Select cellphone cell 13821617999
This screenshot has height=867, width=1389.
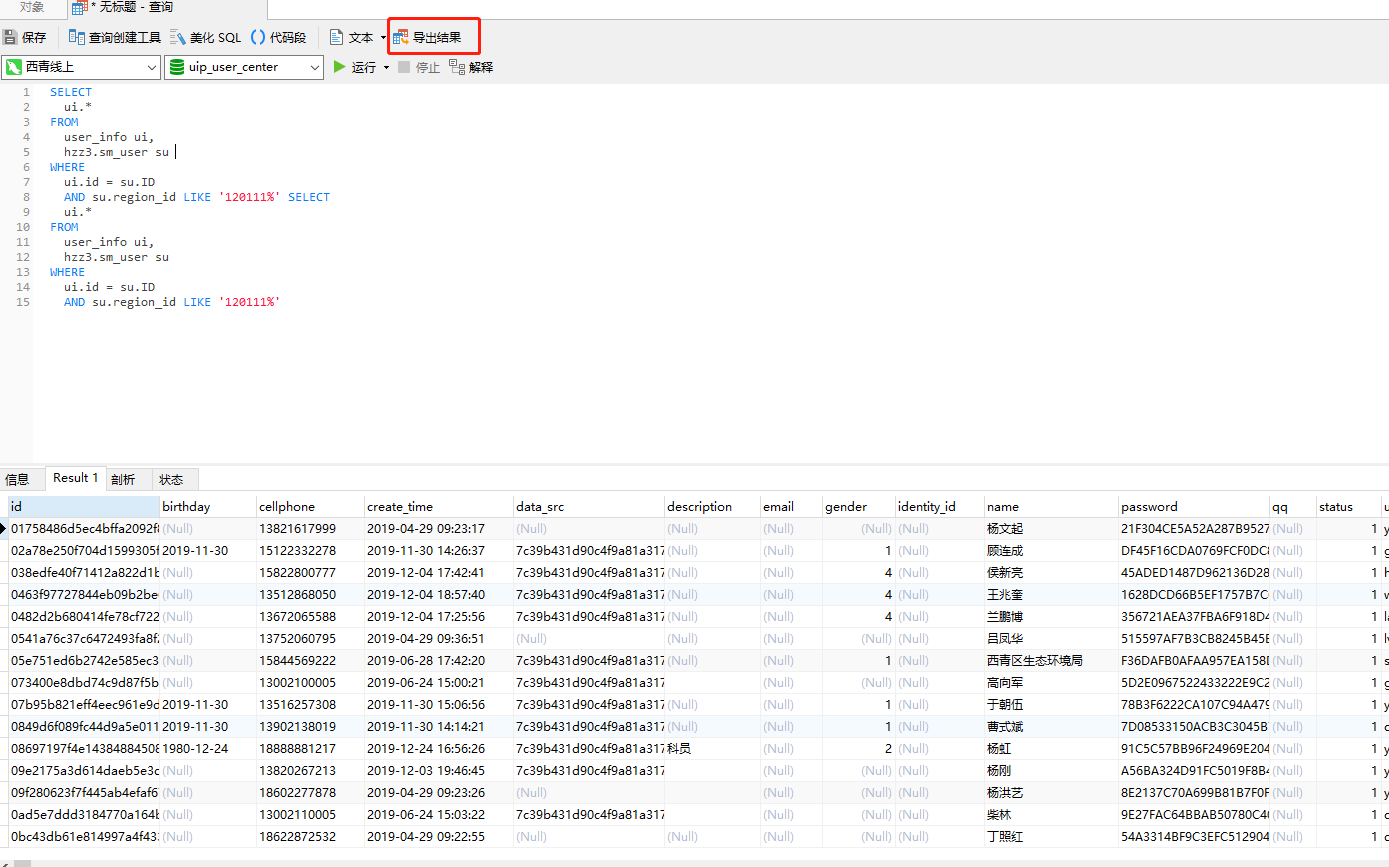pyautogui.click(x=310, y=529)
